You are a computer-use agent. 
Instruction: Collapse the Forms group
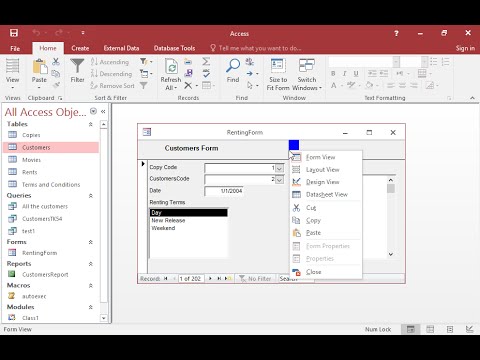coord(91,242)
